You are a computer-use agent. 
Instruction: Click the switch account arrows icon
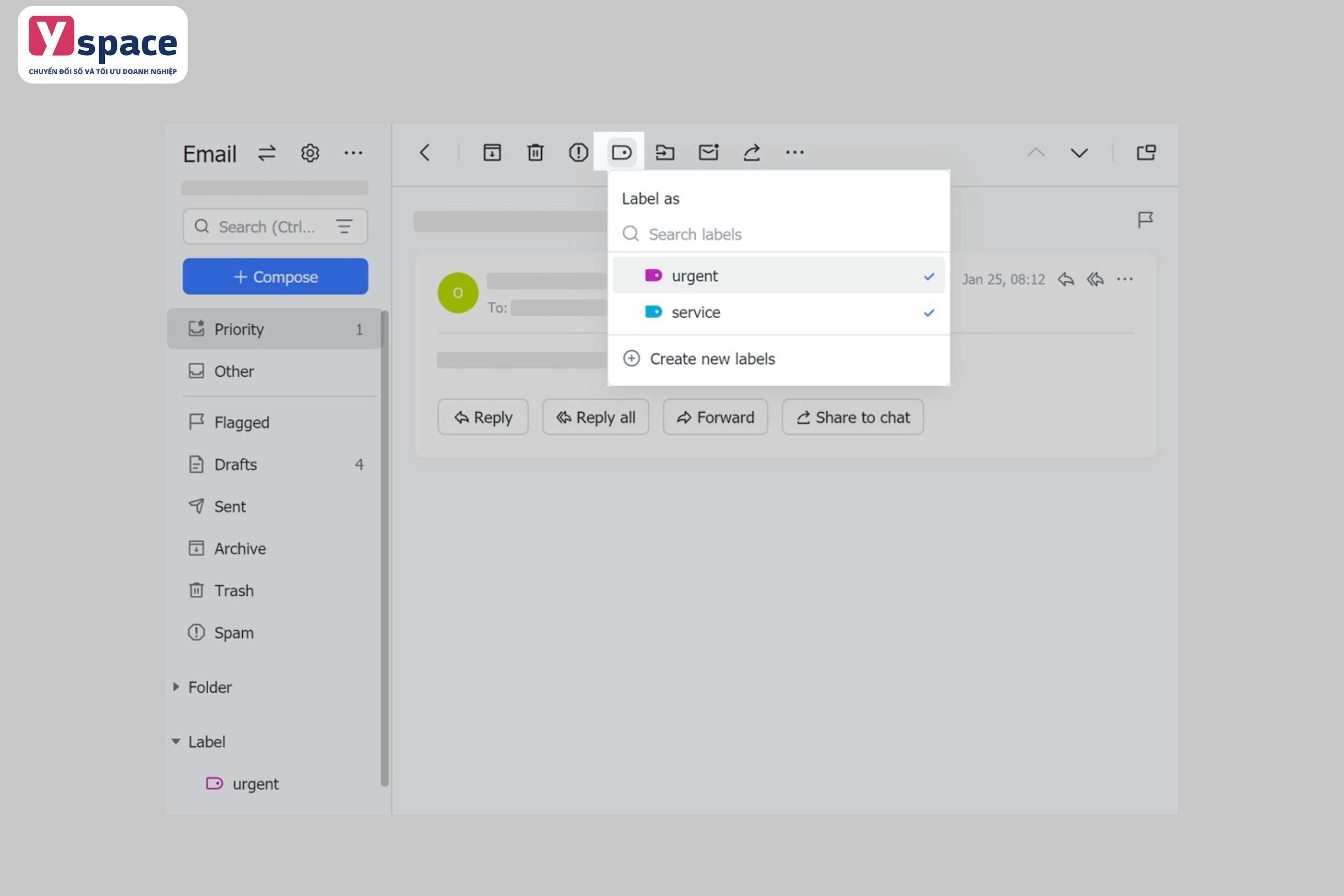[x=267, y=153]
